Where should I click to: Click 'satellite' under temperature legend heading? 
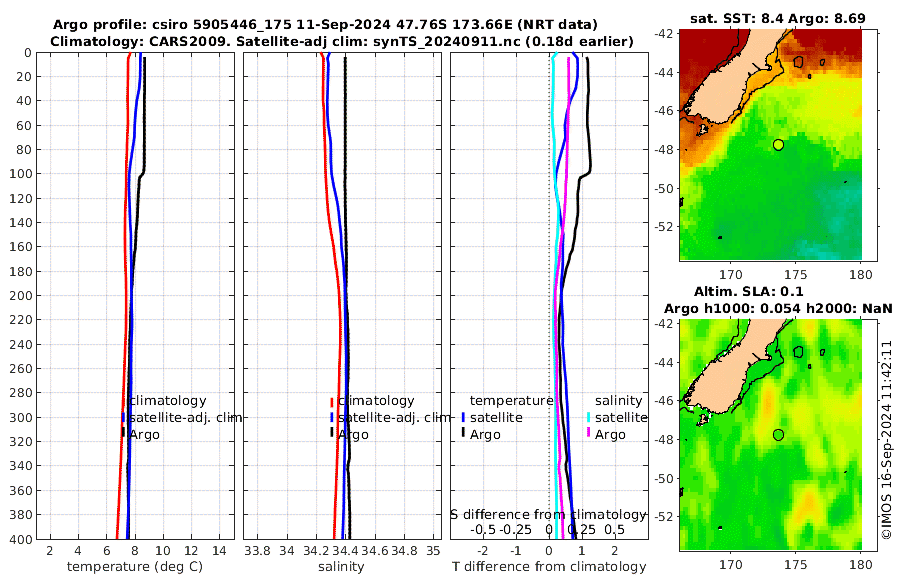[x=496, y=417]
